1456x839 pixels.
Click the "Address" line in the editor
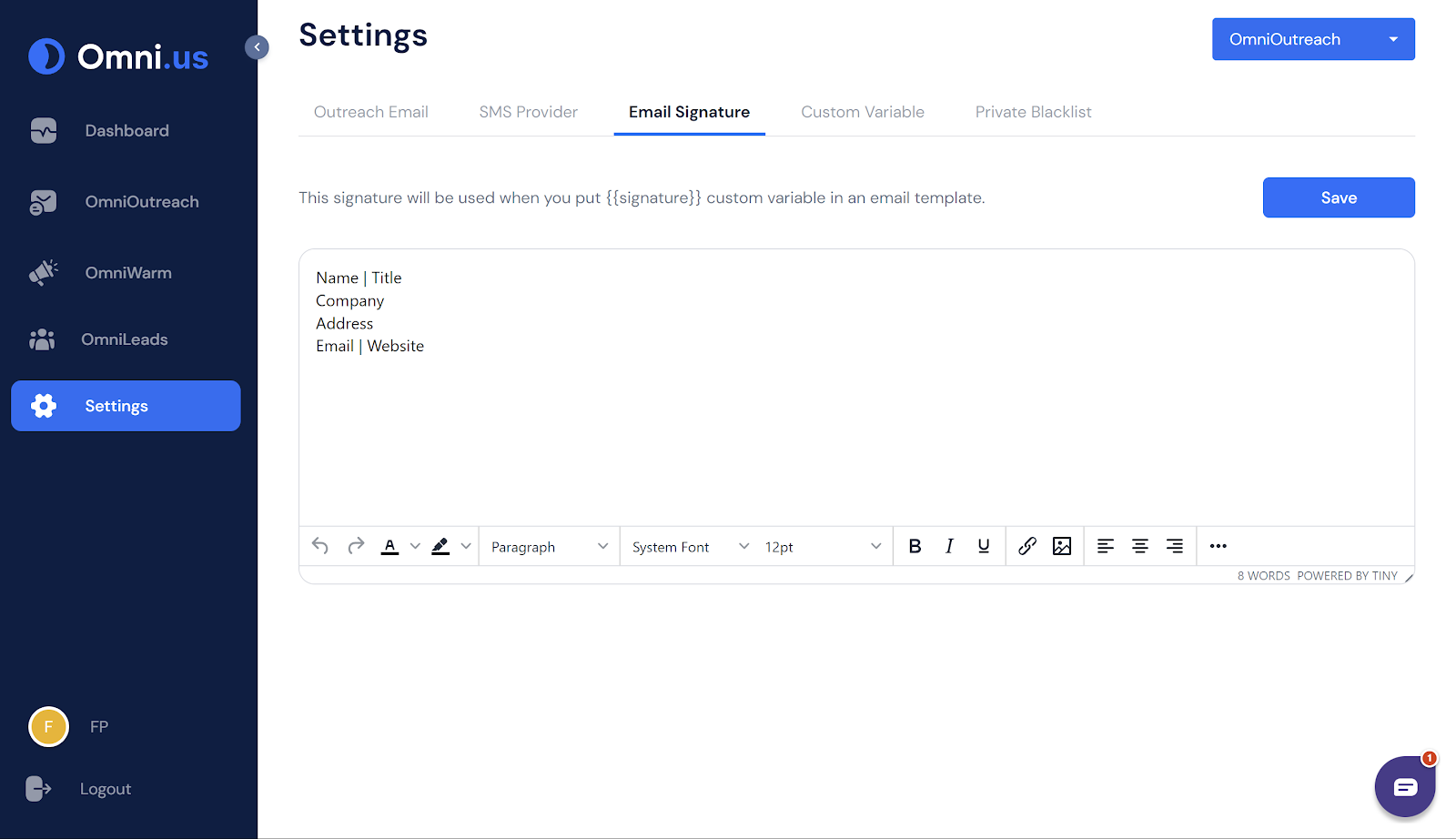pyautogui.click(x=344, y=323)
